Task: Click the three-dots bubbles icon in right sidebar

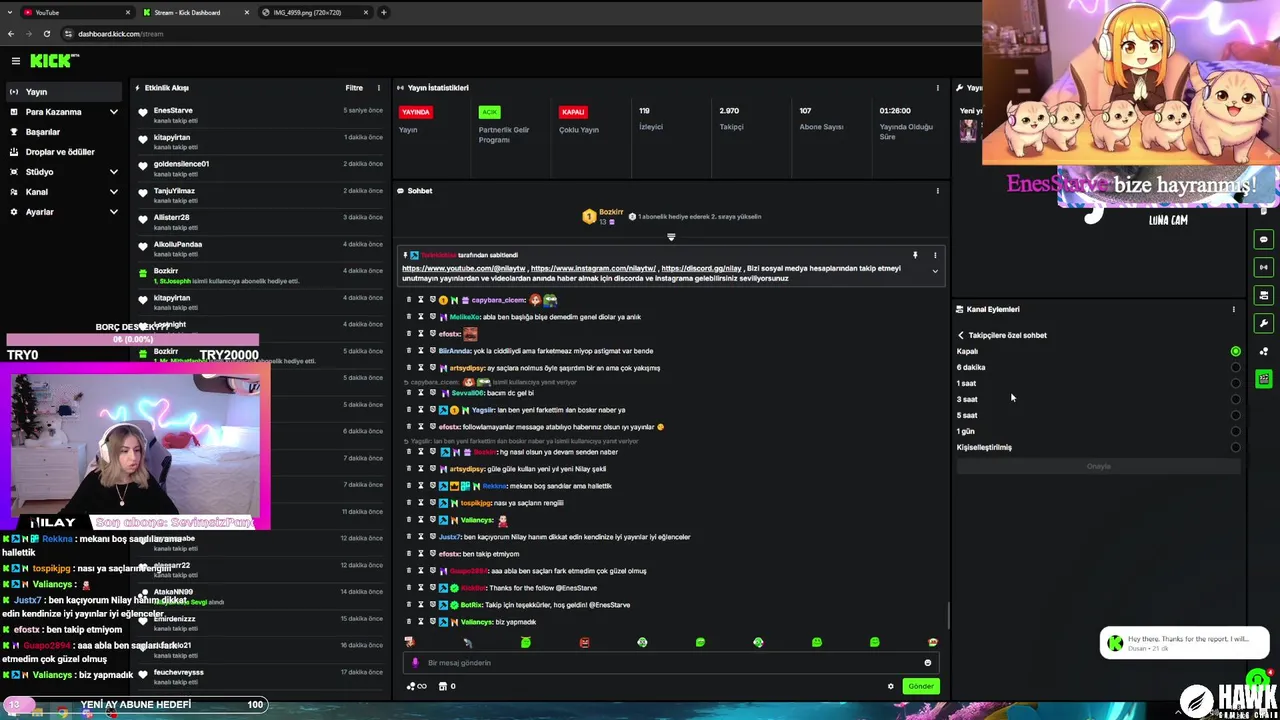Action: click(x=1264, y=351)
